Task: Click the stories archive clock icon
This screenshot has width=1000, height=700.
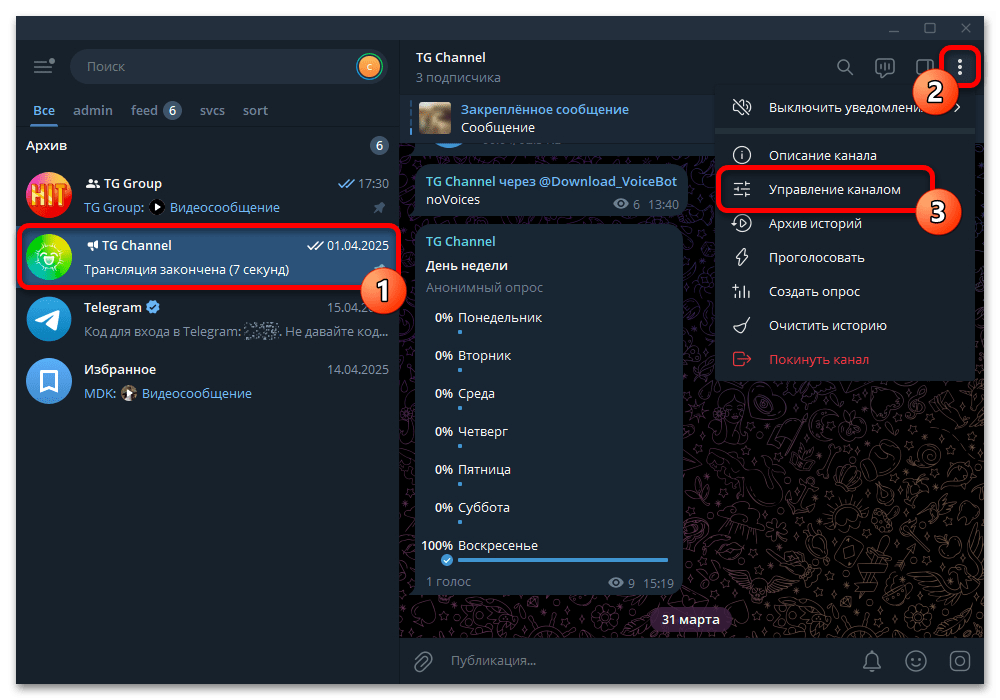Action: [742, 223]
